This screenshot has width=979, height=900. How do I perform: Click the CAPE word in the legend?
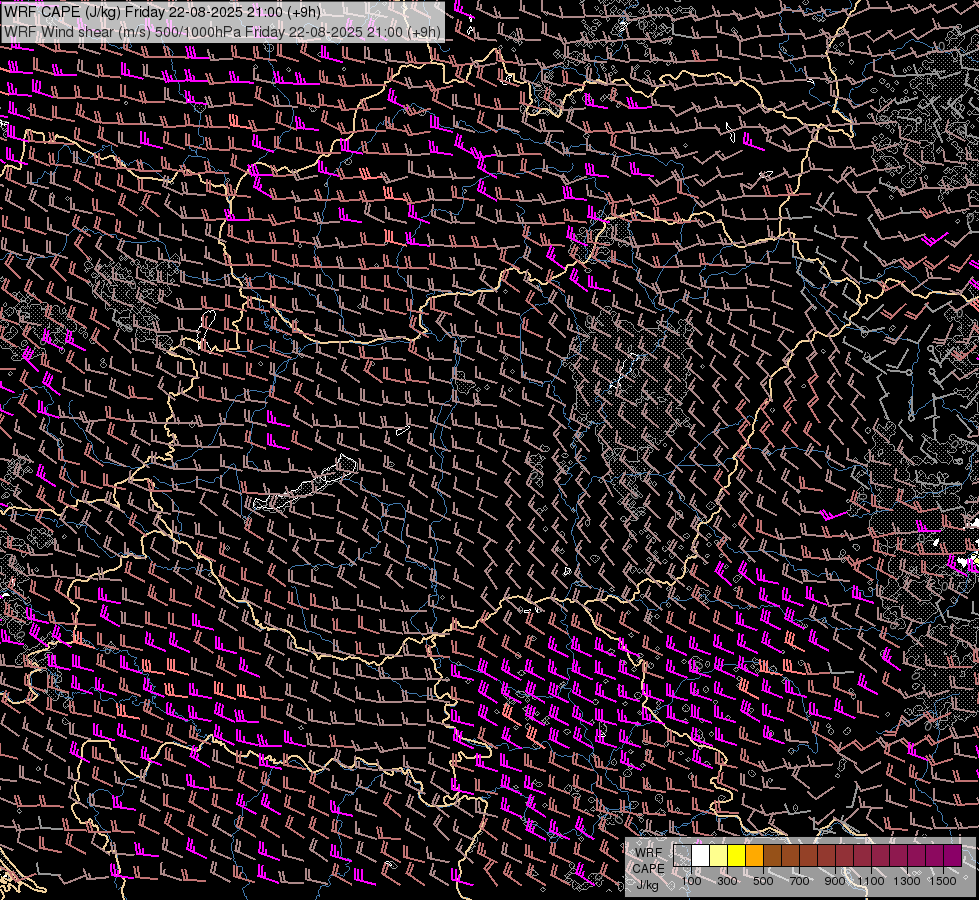click(x=648, y=869)
